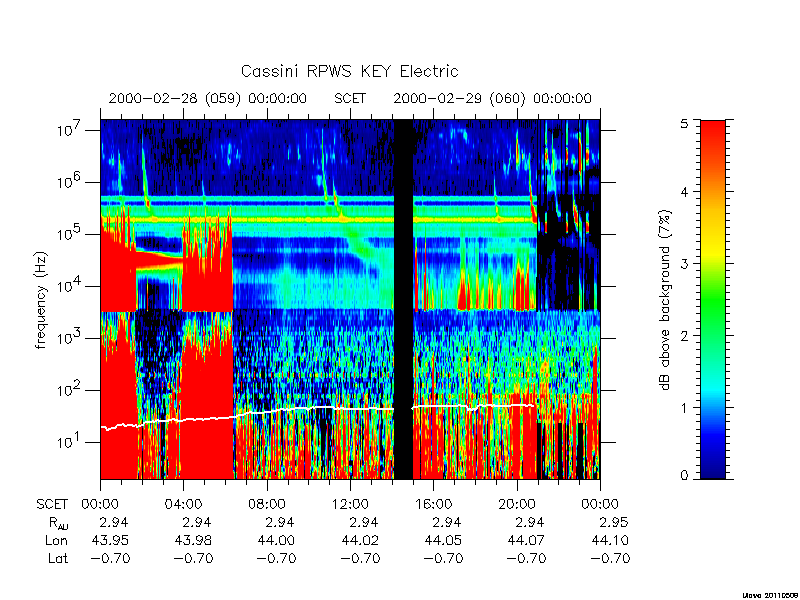Click the Lon row label
Viewport: 800px width, 600px height.
click(x=56, y=540)
